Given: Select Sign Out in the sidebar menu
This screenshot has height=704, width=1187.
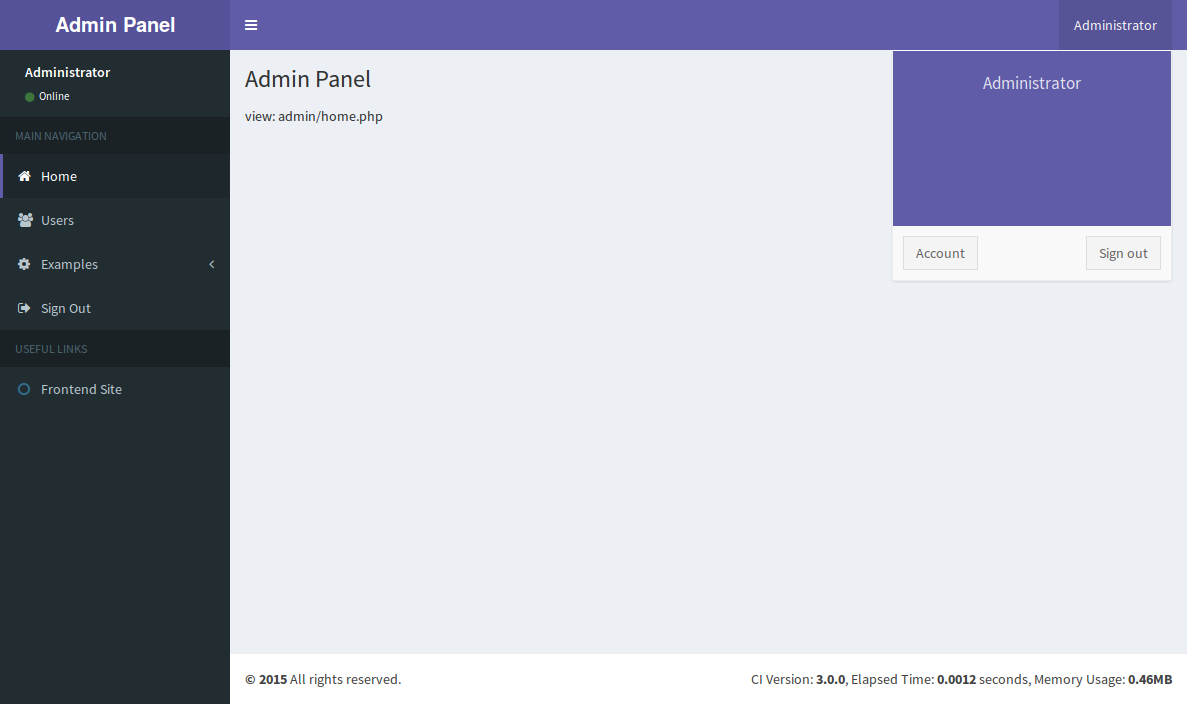Looking at the screenshot, I should [x=115, y=308].
